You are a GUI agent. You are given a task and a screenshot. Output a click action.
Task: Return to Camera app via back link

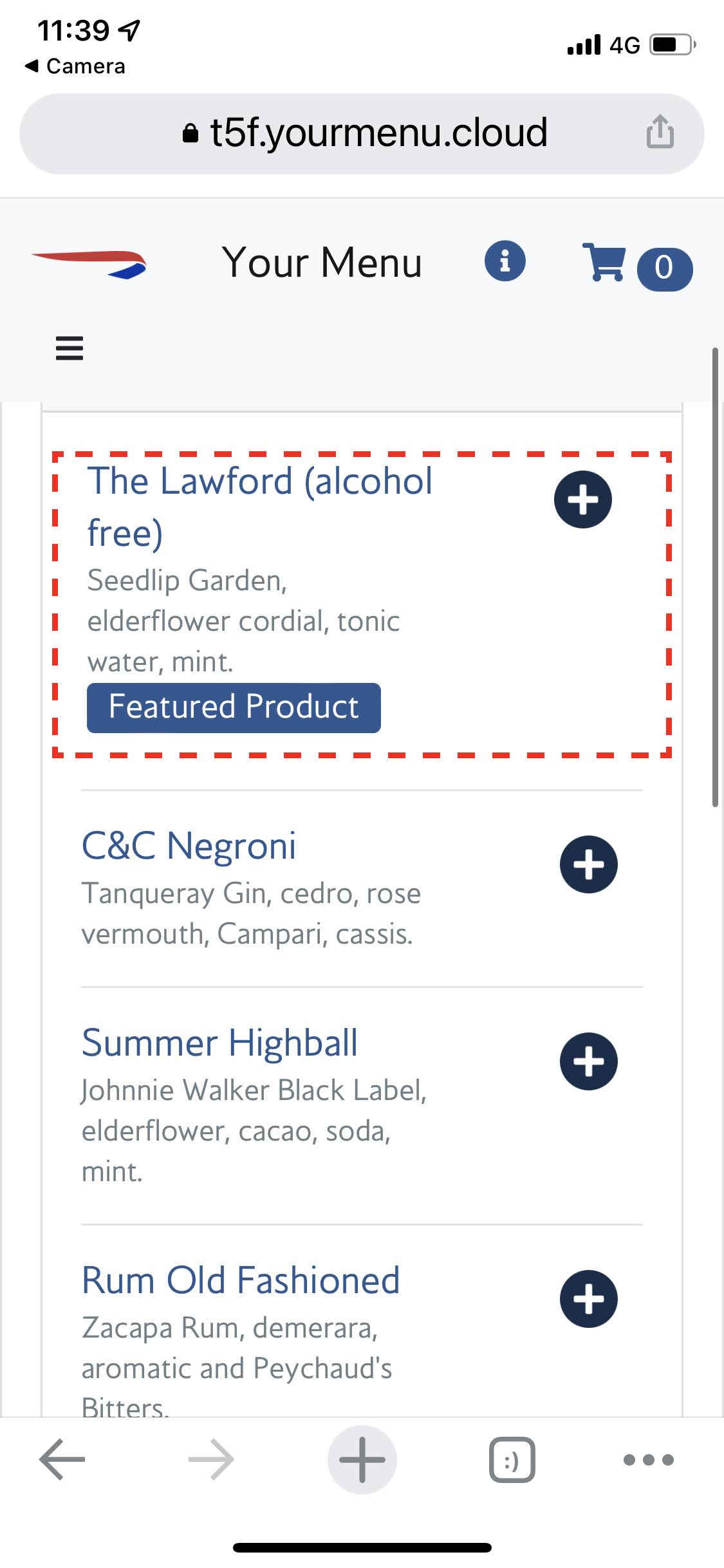click(75, 66)
